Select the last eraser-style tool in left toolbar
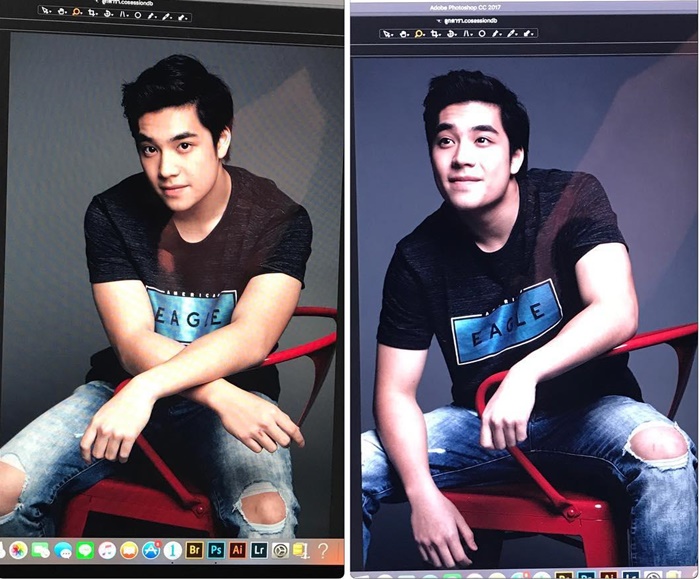 pyautogui.click(x=181, y=17)
